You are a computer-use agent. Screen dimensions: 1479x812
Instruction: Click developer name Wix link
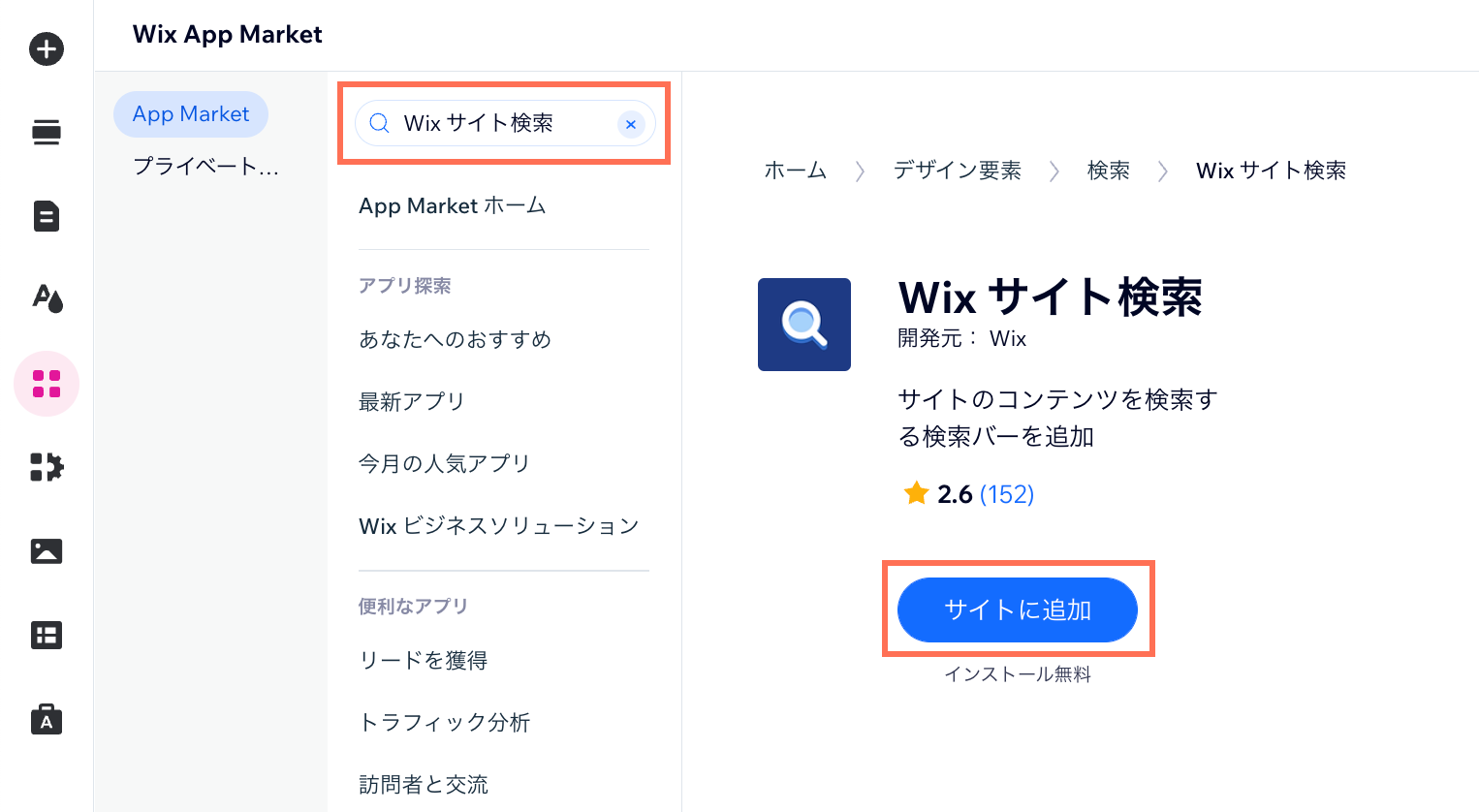tap(1008, 338)
